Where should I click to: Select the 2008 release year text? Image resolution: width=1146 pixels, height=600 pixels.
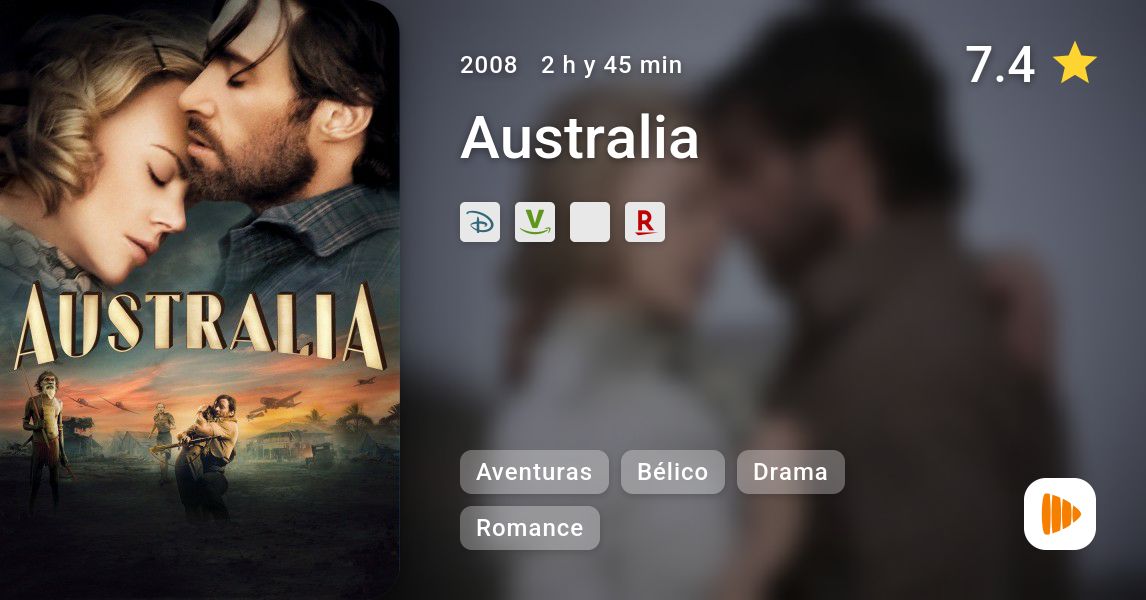[489, 65]
